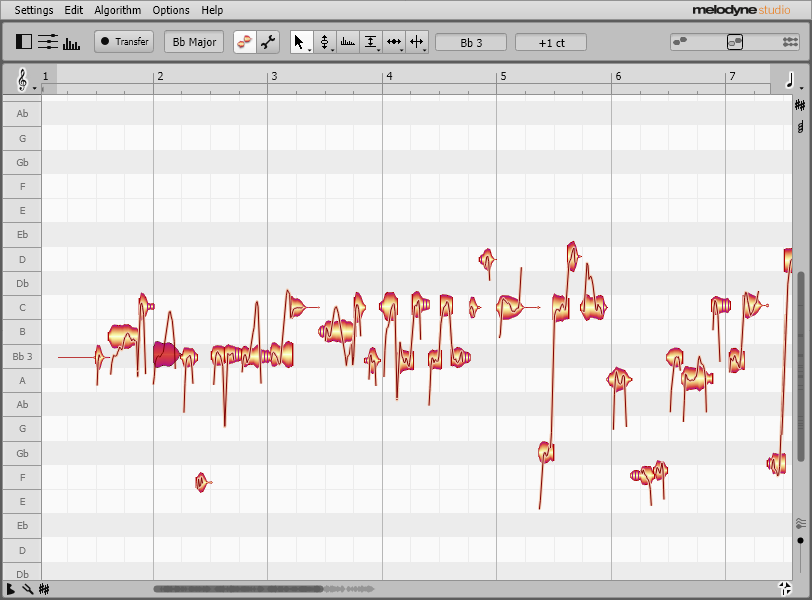Click the C key in pitch ruler
Viewport: 812px width, 600px height.
pos(22,308)
